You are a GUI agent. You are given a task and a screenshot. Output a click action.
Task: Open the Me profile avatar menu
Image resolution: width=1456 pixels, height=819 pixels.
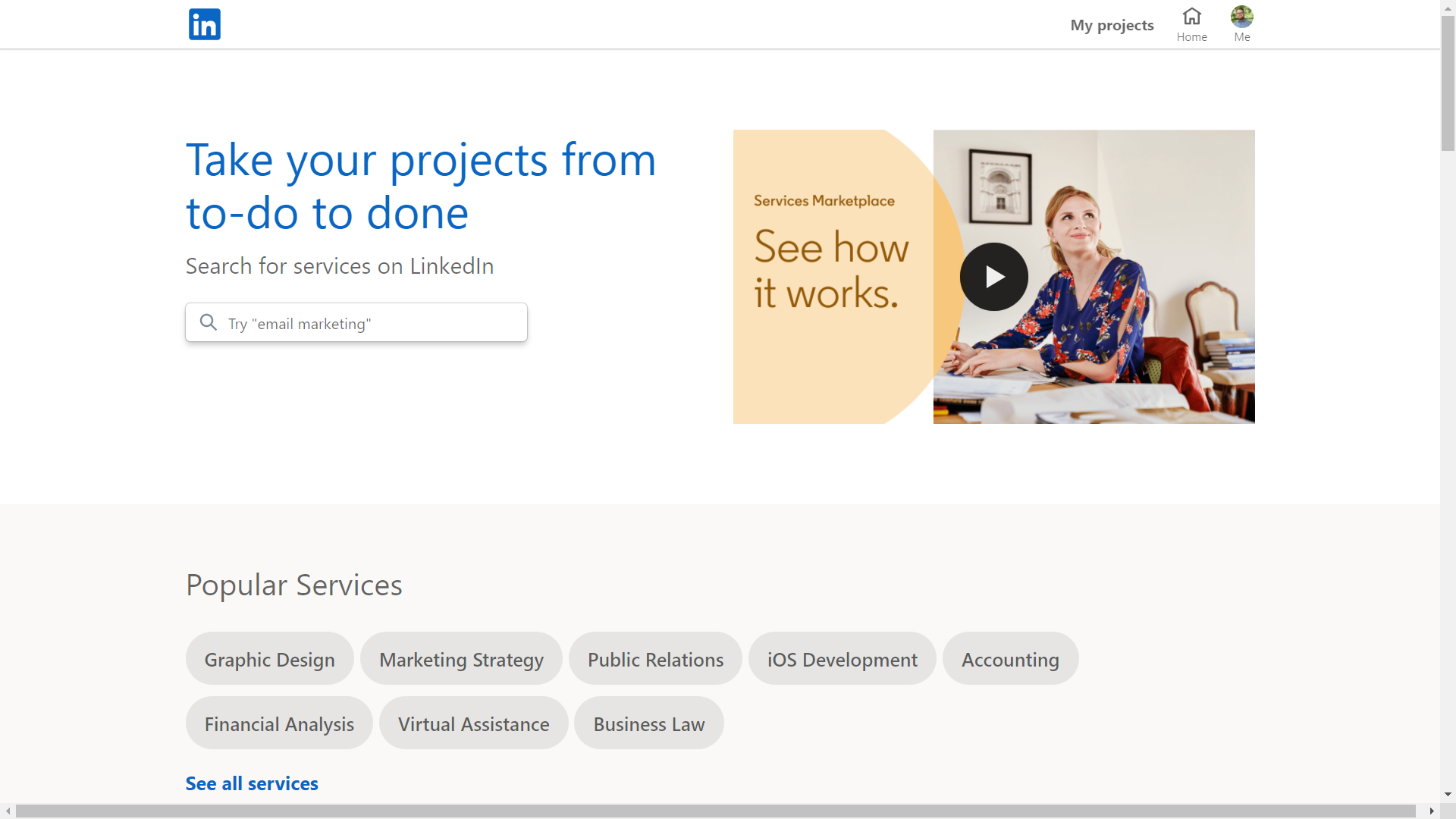point(1241,24)
